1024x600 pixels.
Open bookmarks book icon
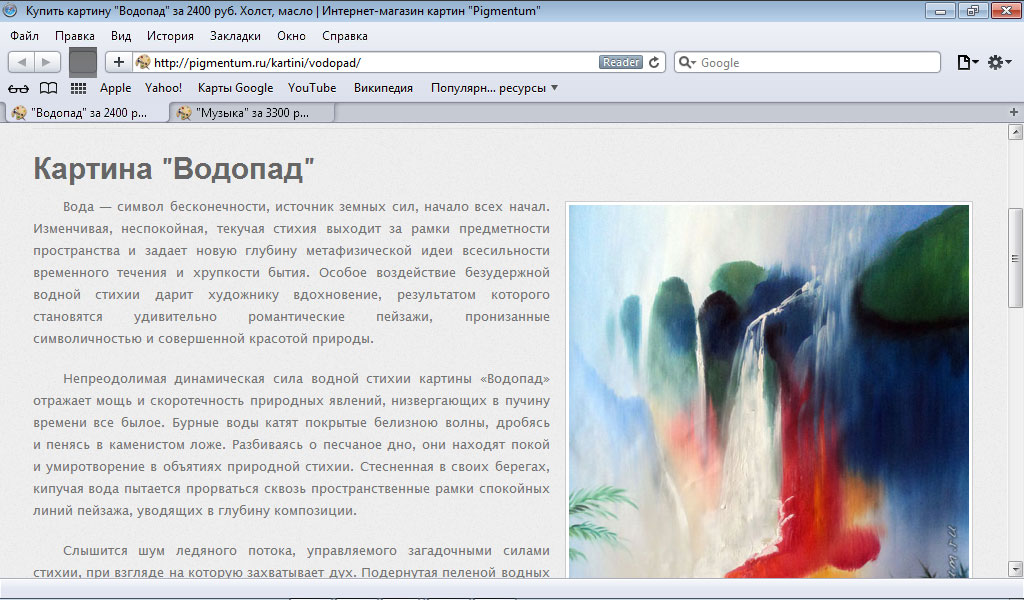point(48,88)
